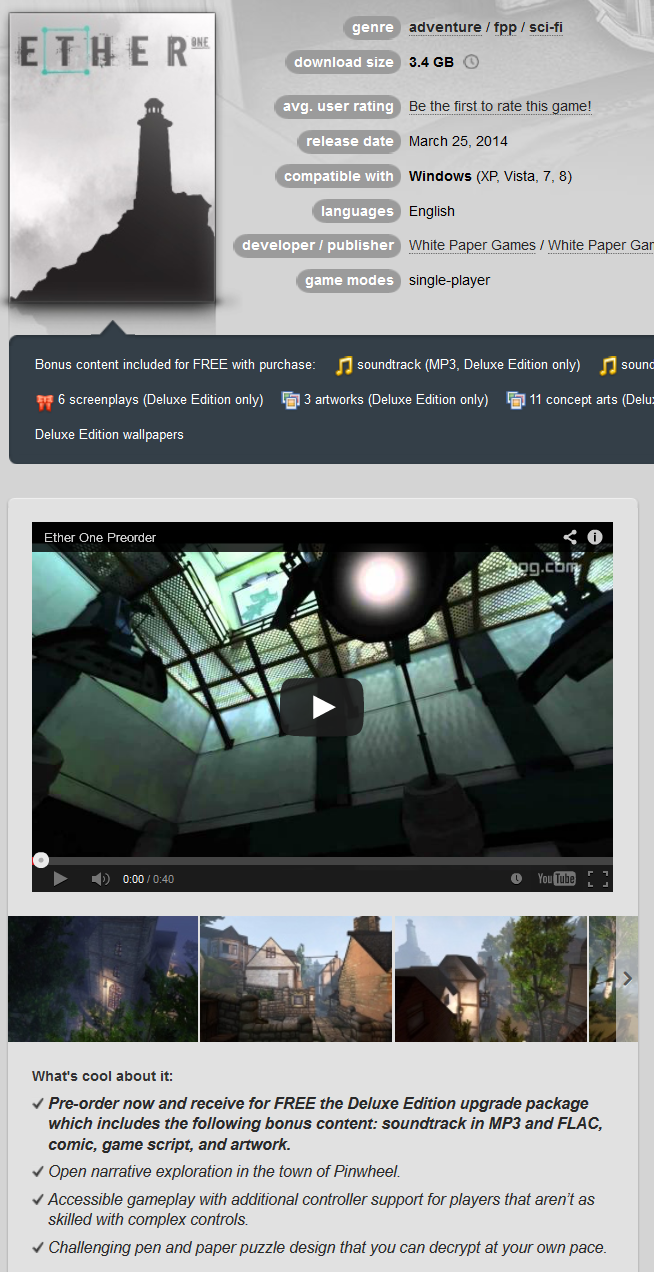Click the 'Windows' compatibility text
This screenshot has width=654, height=1272.
click(440, 176)
